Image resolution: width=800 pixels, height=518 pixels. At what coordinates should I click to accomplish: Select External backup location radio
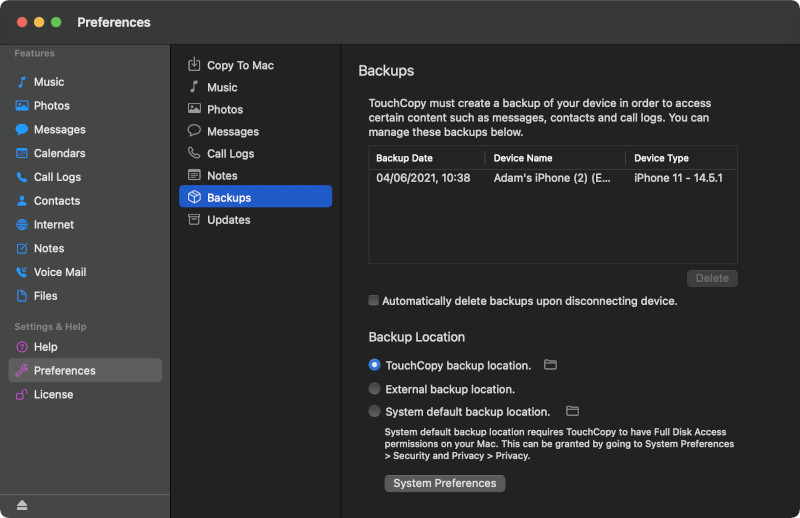point(374,389)
